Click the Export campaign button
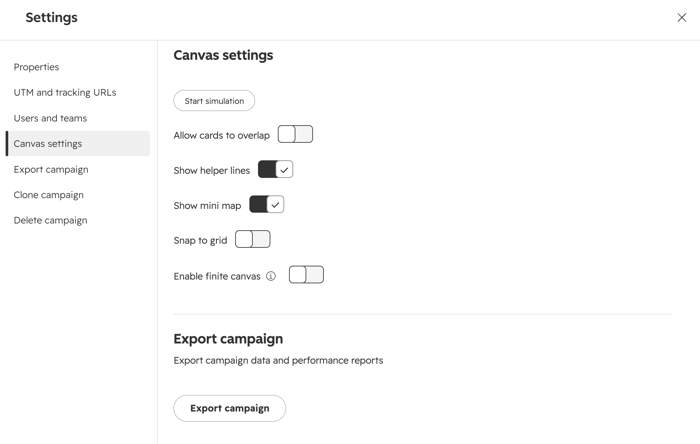Image resolution: width=700 pixels, height=444 pixels. click(229, 408)
